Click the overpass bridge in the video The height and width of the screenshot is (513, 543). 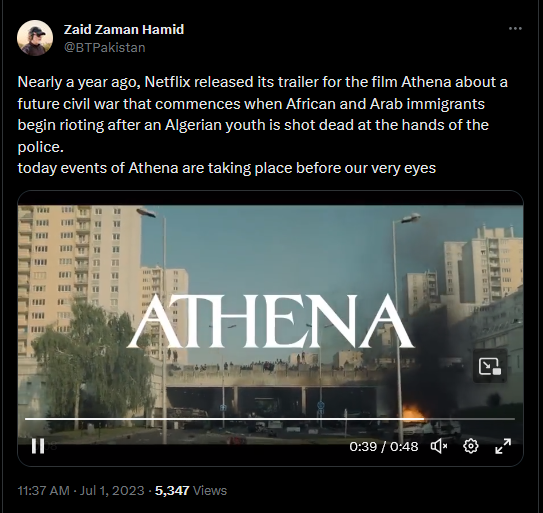click(x=274, y=378)
